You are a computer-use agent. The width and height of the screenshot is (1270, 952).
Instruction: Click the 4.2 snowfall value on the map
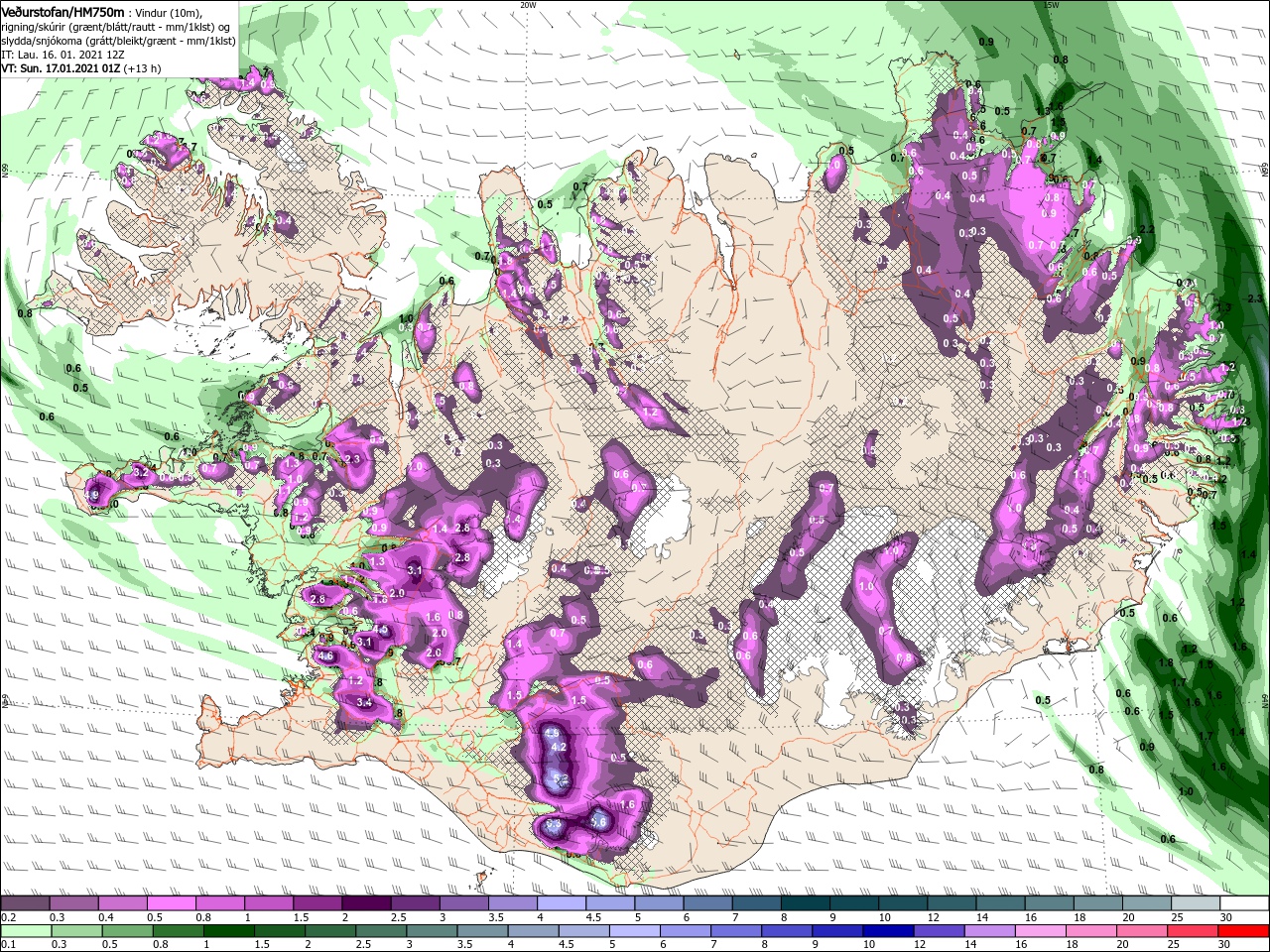coord(558,747)
